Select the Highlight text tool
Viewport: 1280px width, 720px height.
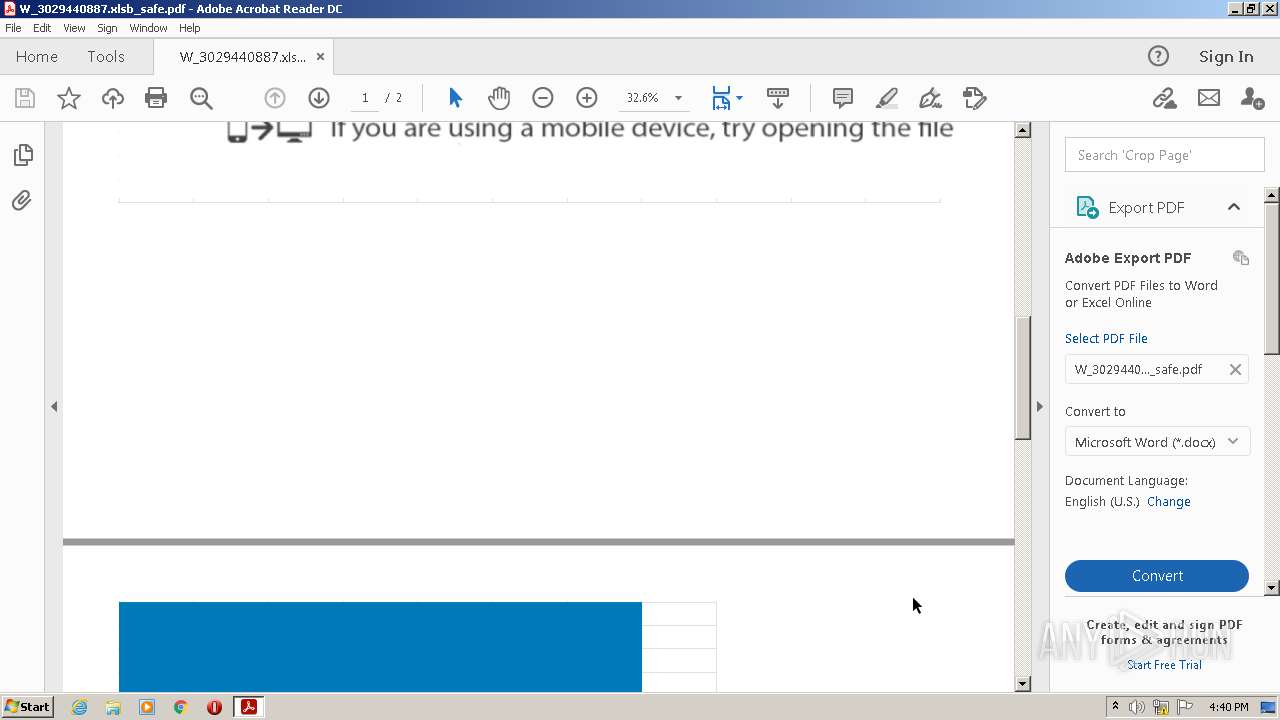click(887, 98)
